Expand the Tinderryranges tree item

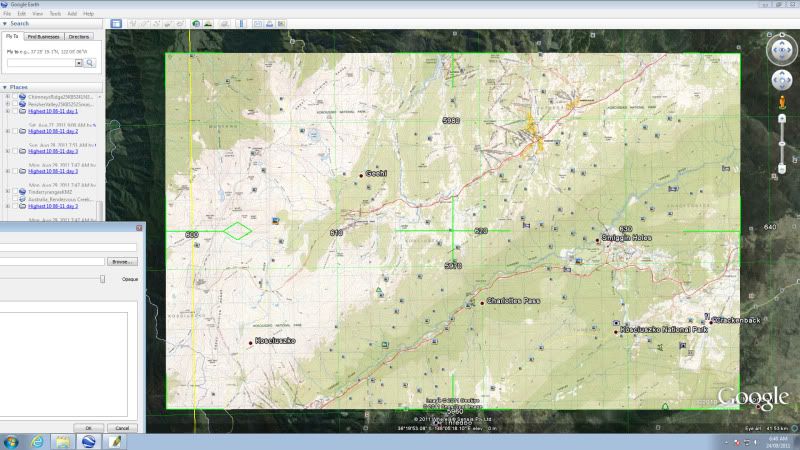pyautogui.click(x=8, y=192)
